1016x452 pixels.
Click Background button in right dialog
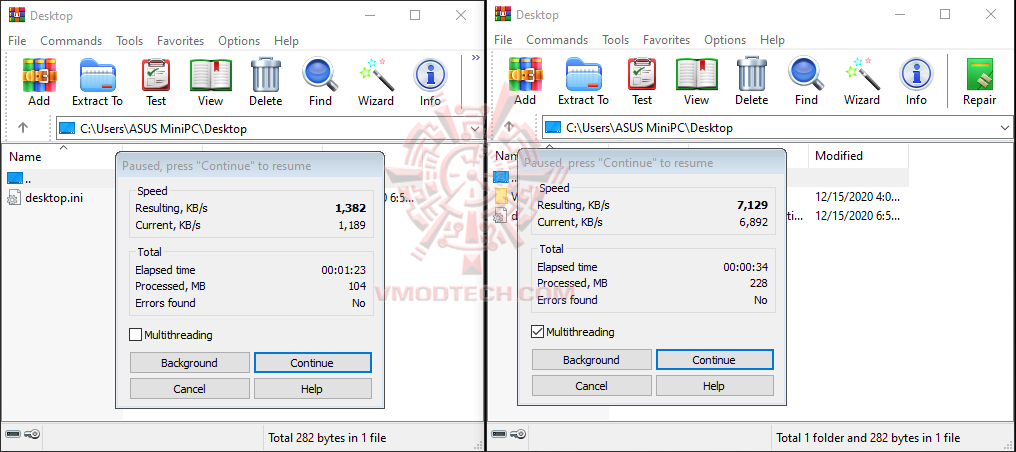point(592,359)
